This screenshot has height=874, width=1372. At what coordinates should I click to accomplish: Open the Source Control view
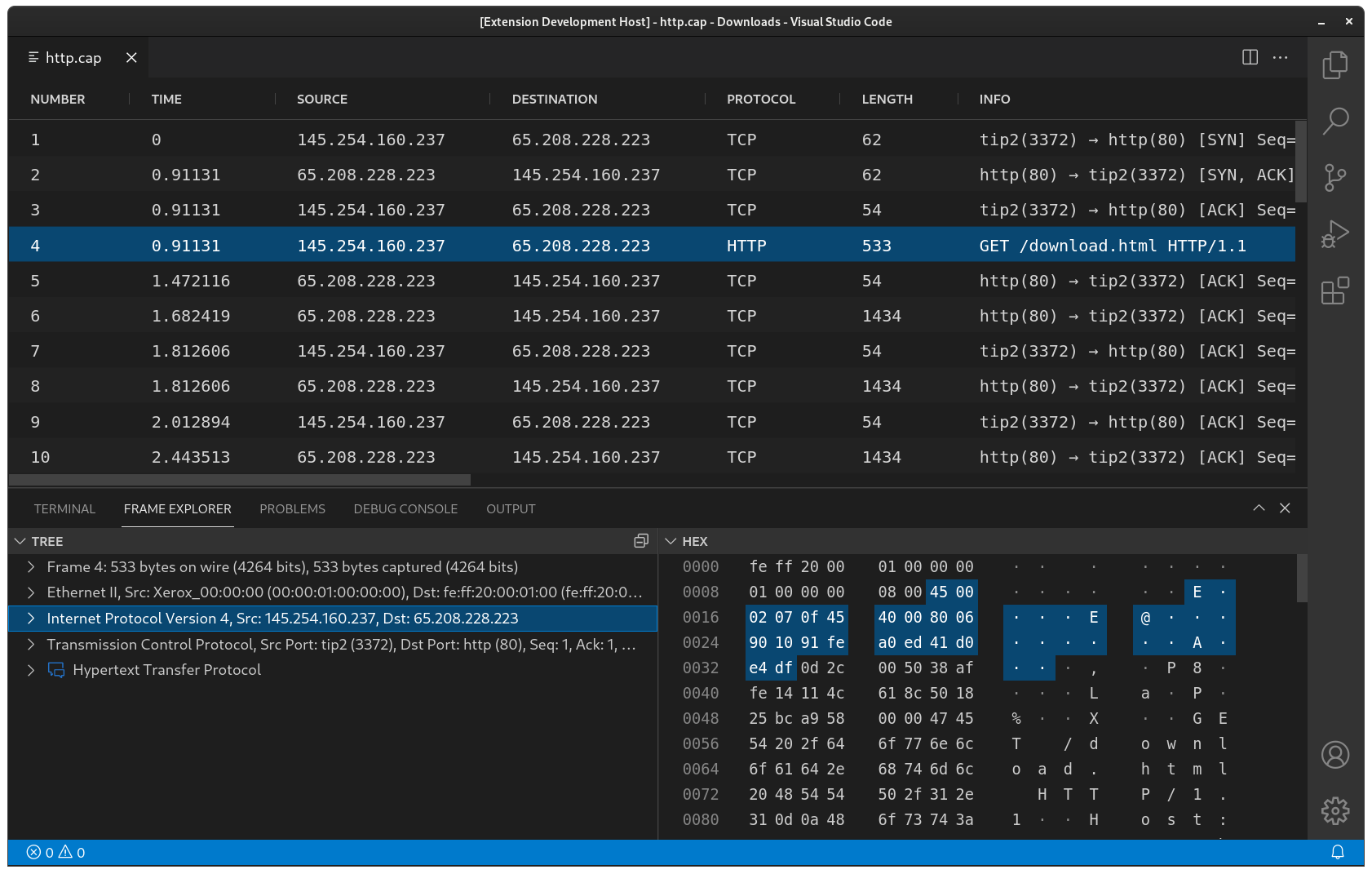pyautogui.click(x=1335, y=177)
